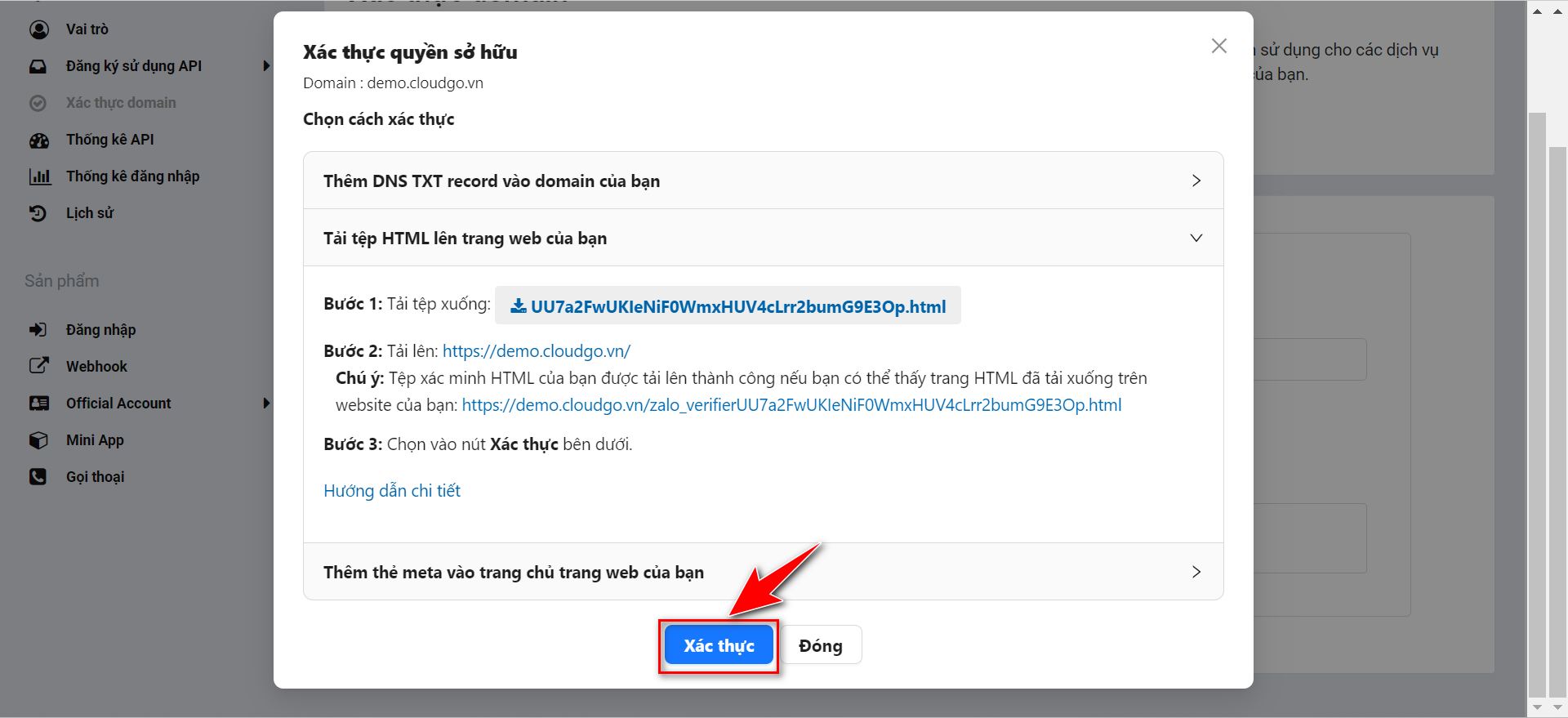Click the Thống kê API dashboard icon
The image size is (1568, 718).
[x=38, y=140]
